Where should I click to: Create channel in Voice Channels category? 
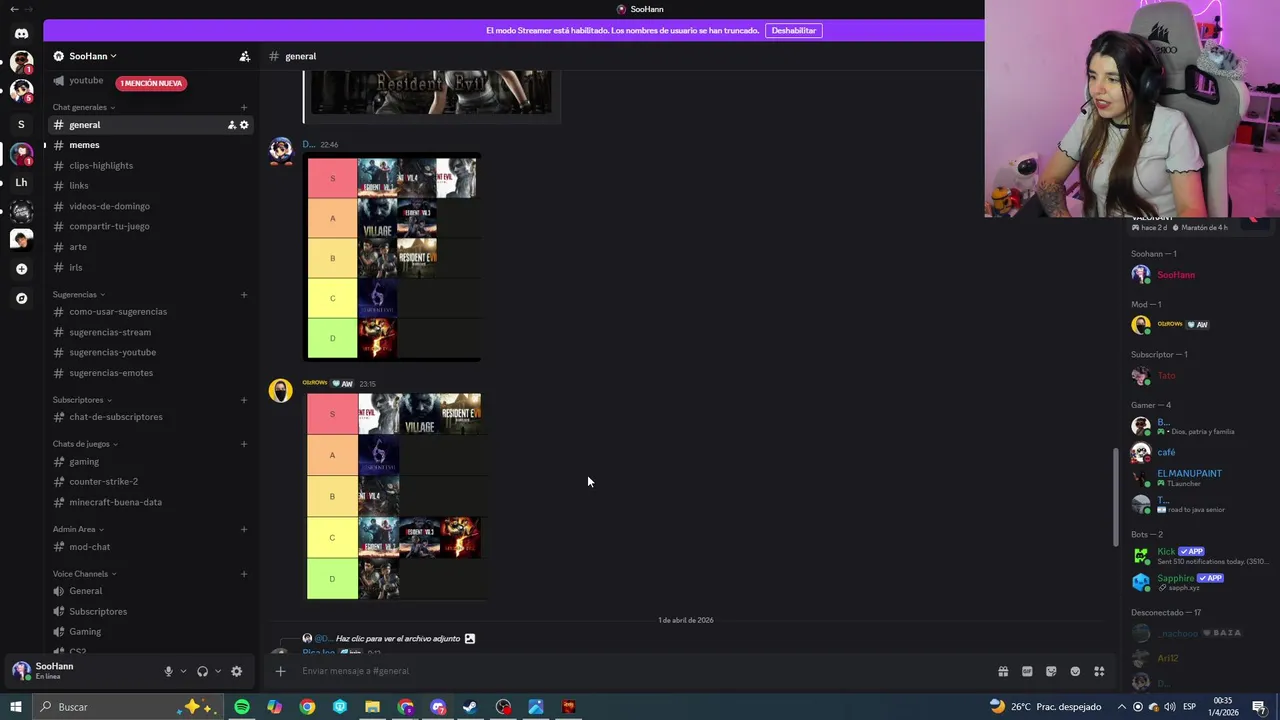point(244,574)
